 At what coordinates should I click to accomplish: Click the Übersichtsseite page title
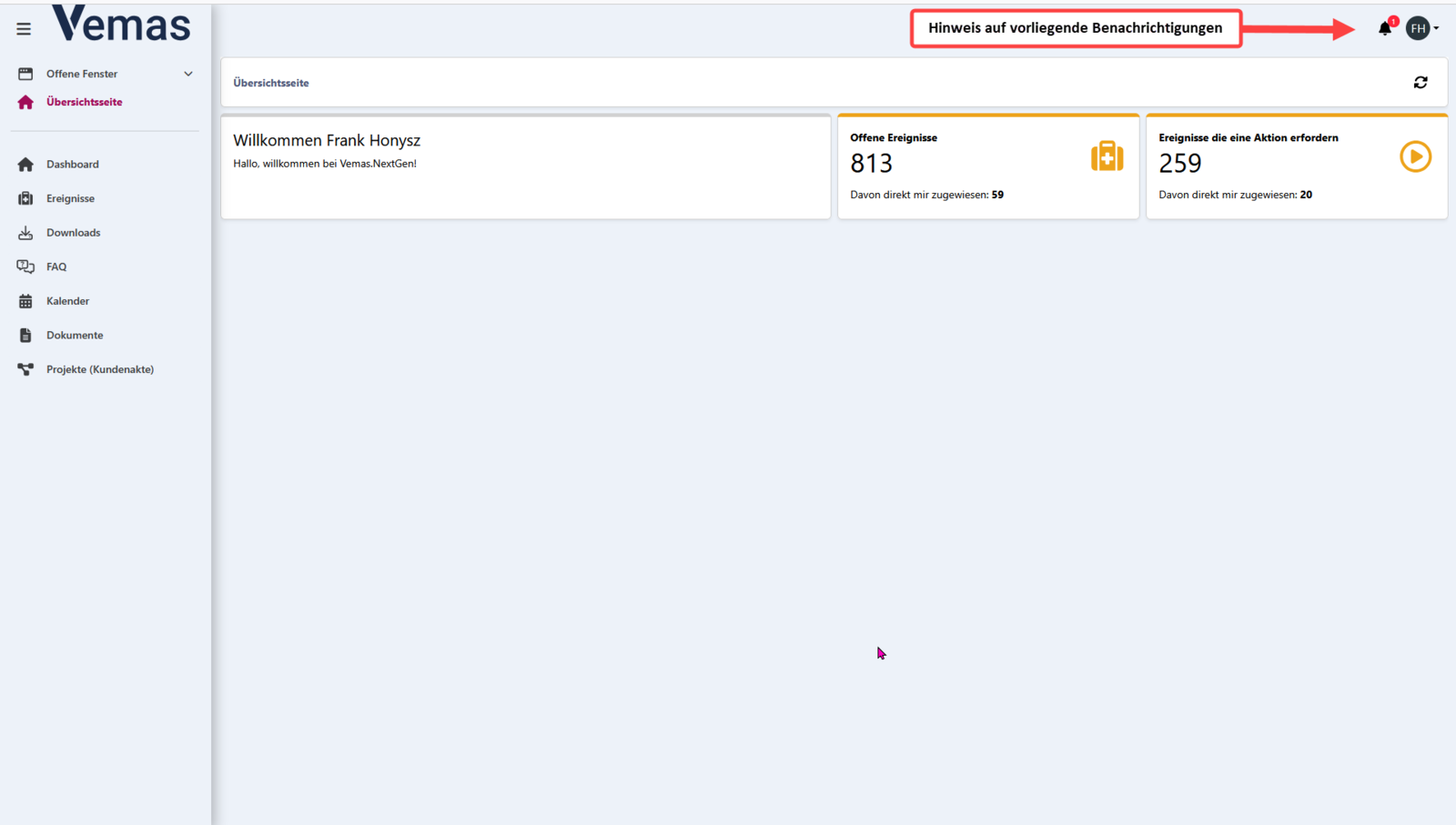coord(271,83)
